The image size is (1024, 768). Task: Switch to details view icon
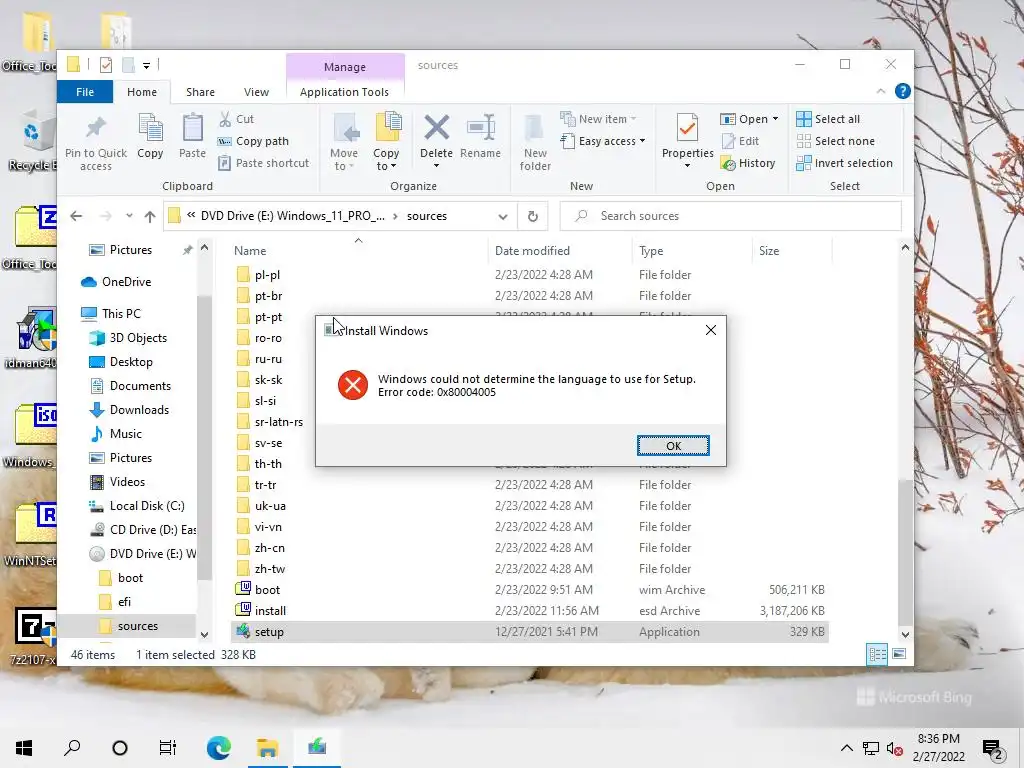[x=877, y=654]
